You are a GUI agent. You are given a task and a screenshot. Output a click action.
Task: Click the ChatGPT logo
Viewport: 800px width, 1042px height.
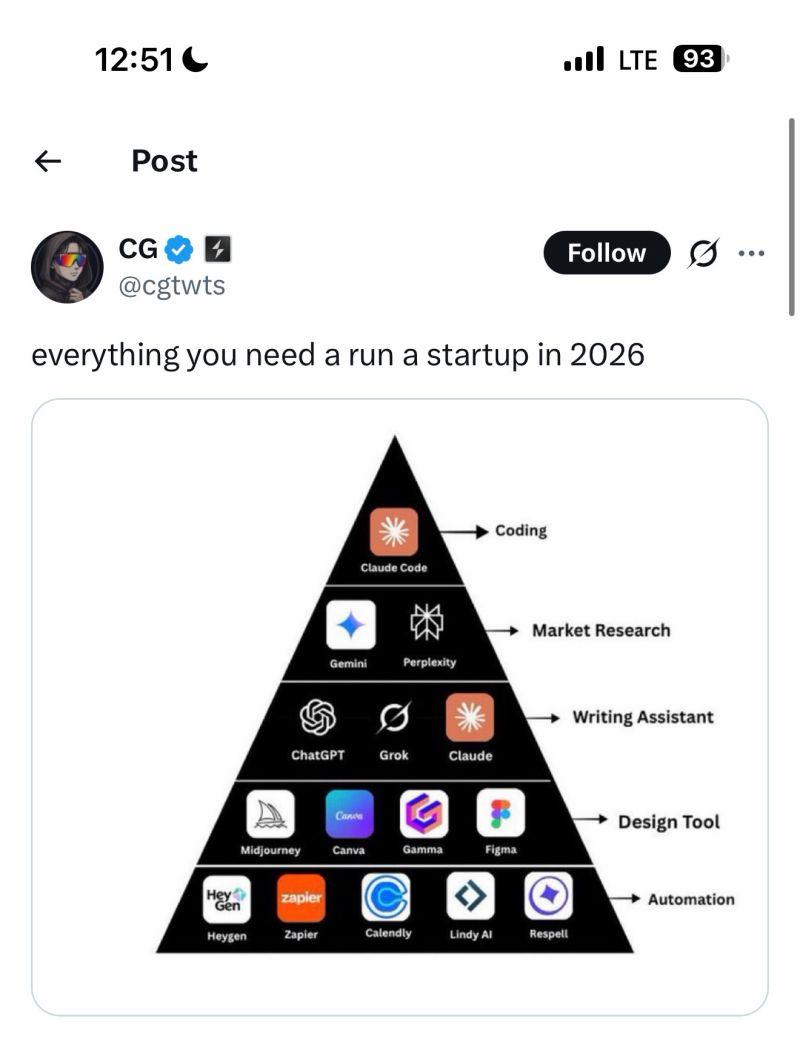(x=318, y=718)
